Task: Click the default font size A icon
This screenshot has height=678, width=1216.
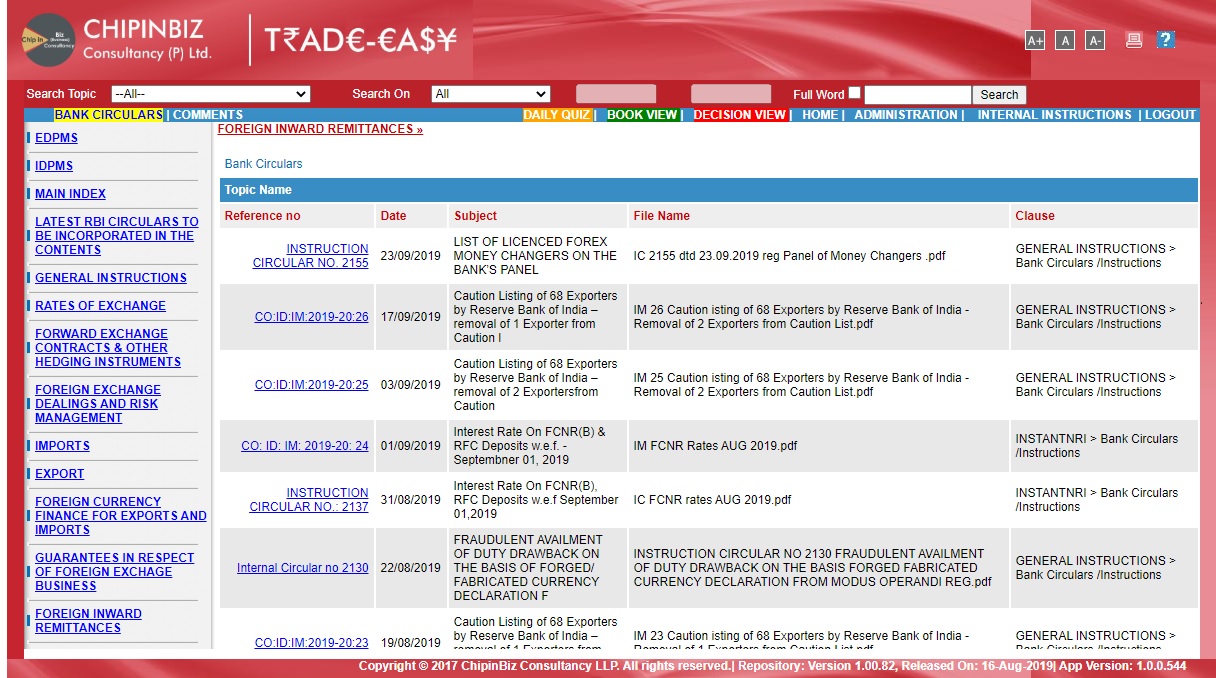Action: tap(1065, 40)
